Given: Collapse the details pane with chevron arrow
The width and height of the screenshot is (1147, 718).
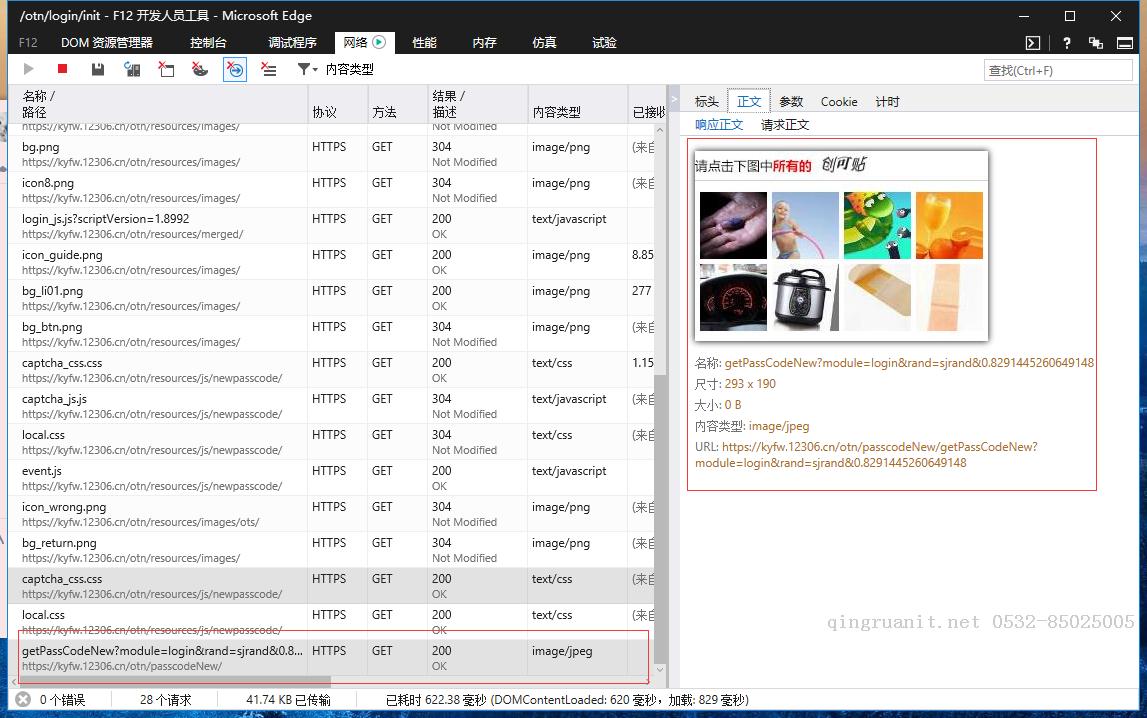Looking at the screenshot, I should 674,100.
